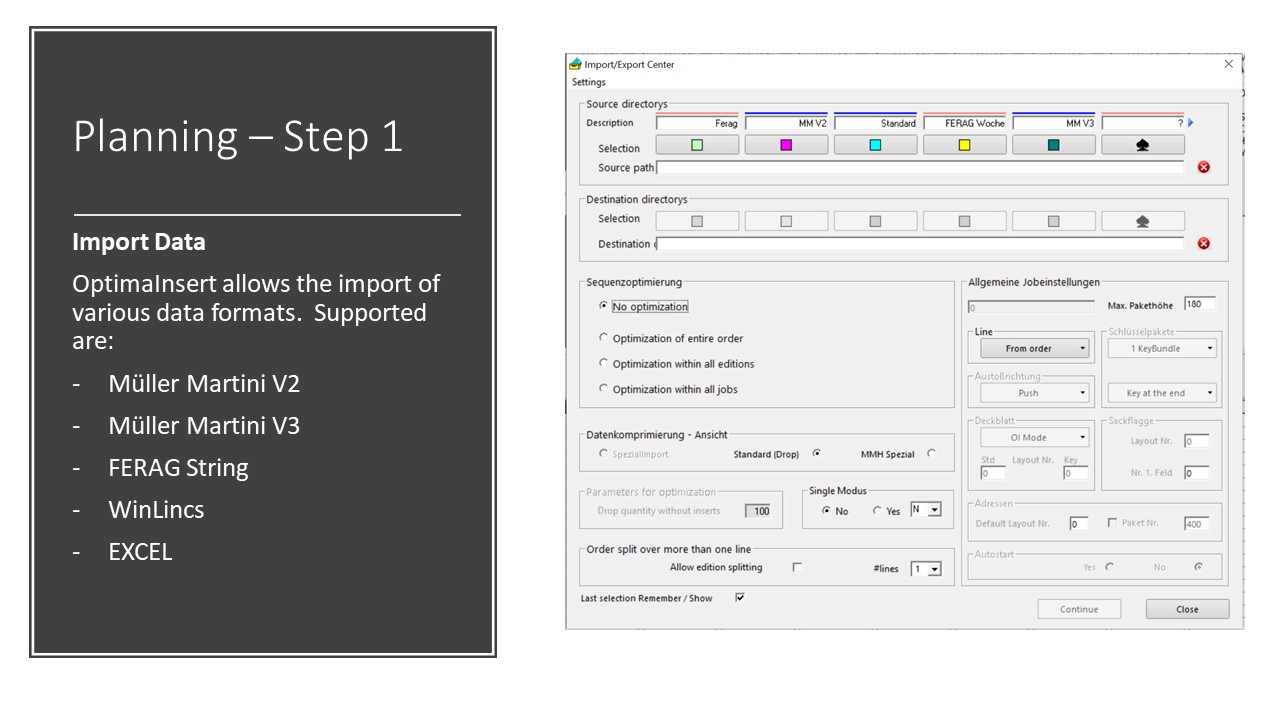Click the Import/Export Center title icon
1280x720 pixels.
(x=575, y=64)
